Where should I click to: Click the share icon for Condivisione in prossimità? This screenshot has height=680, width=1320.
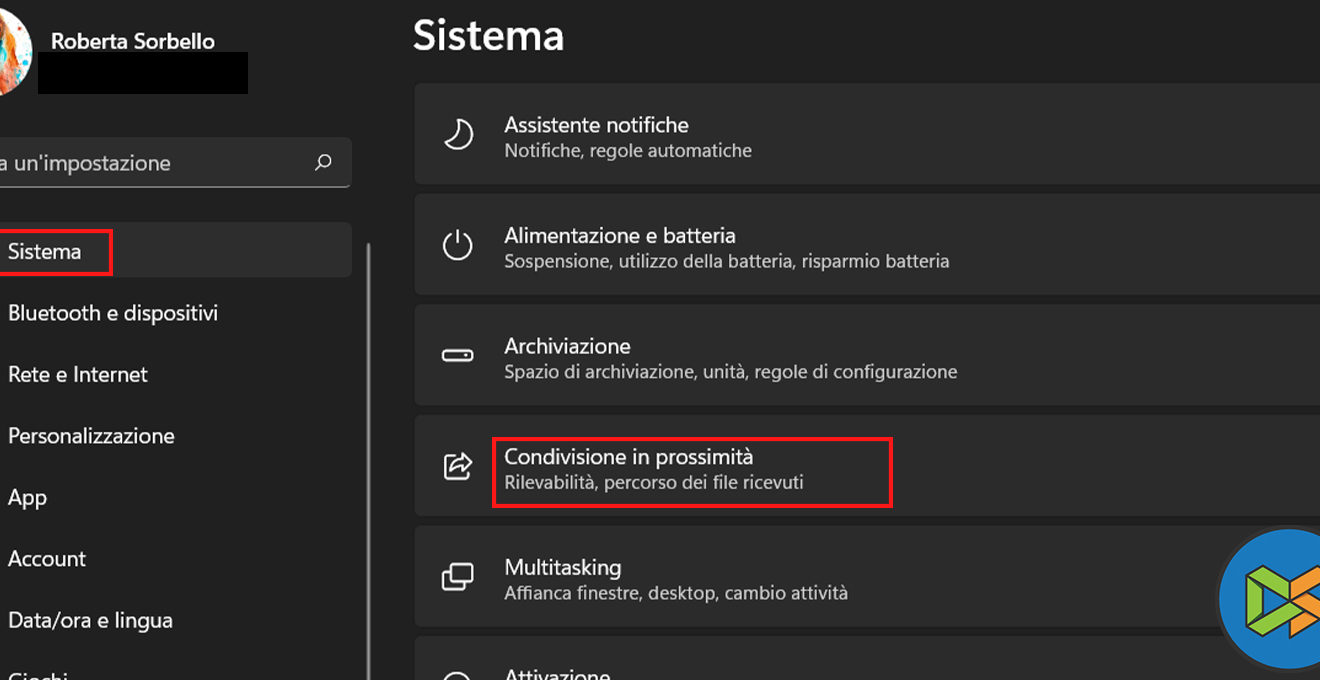458,466
